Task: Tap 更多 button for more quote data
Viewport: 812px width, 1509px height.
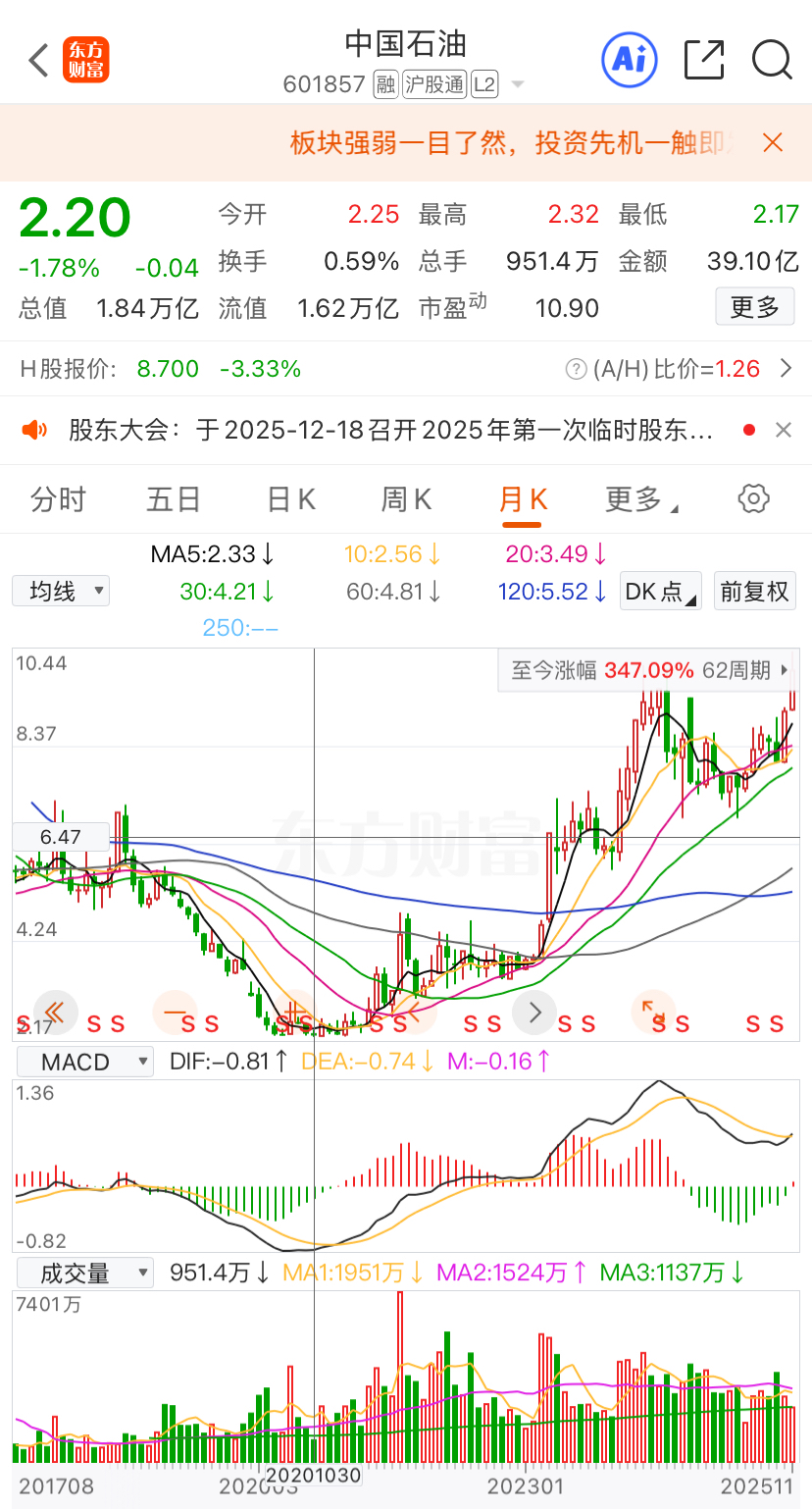Action: click(x=754, y=308)
